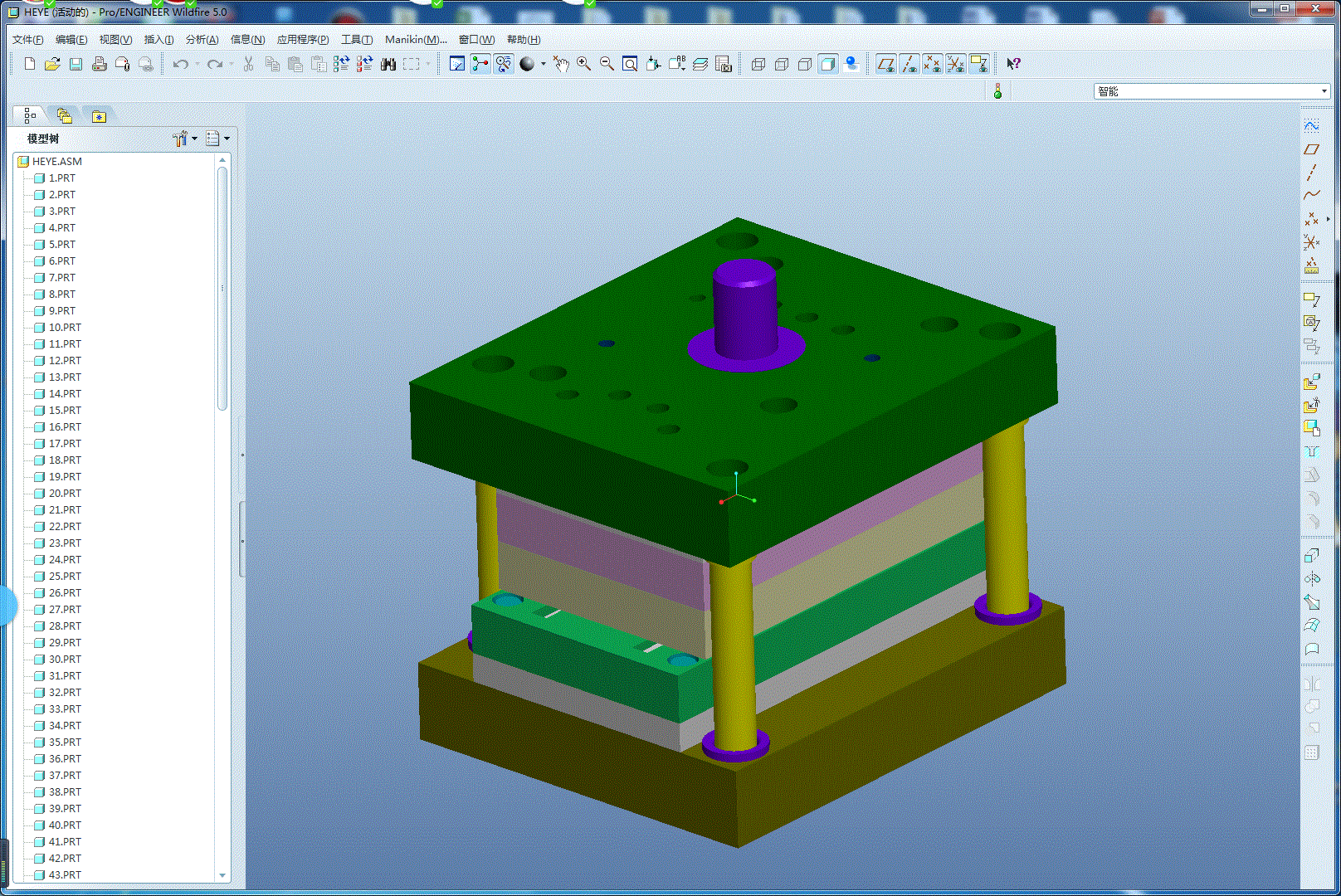Viewport: 1341px width, 896px height.
Task: Select the revolve tool in the right toolbar
Action: 1311,578
